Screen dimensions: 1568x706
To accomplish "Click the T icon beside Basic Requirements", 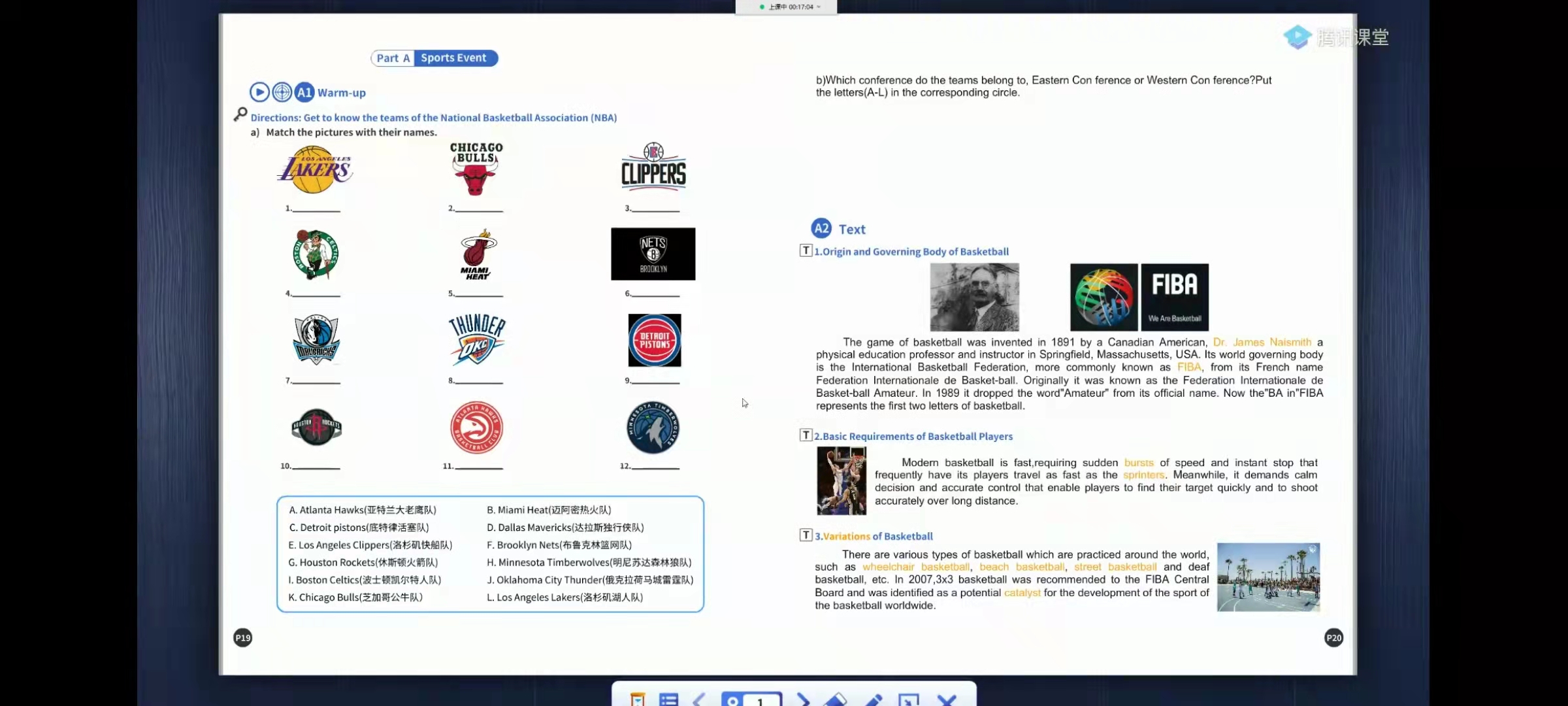I will coord(806,435).
